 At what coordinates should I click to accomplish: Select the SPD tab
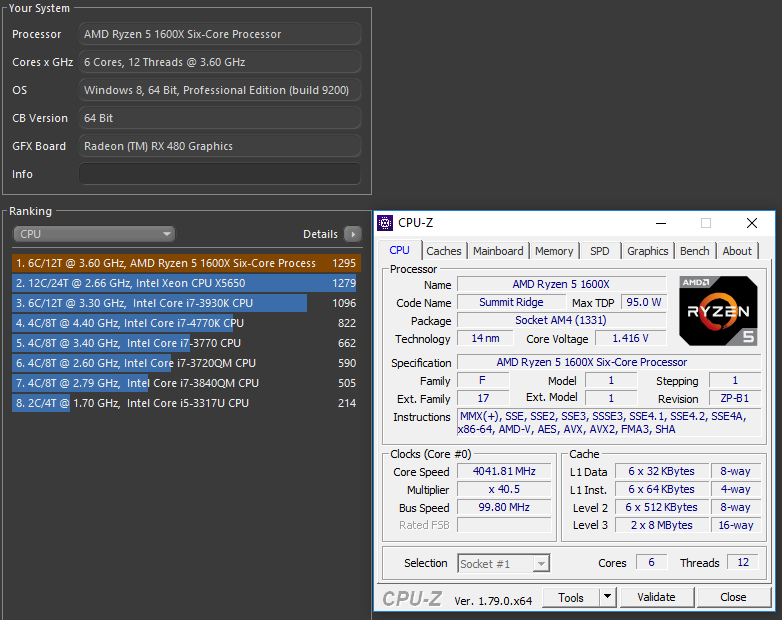click(599, 251)
